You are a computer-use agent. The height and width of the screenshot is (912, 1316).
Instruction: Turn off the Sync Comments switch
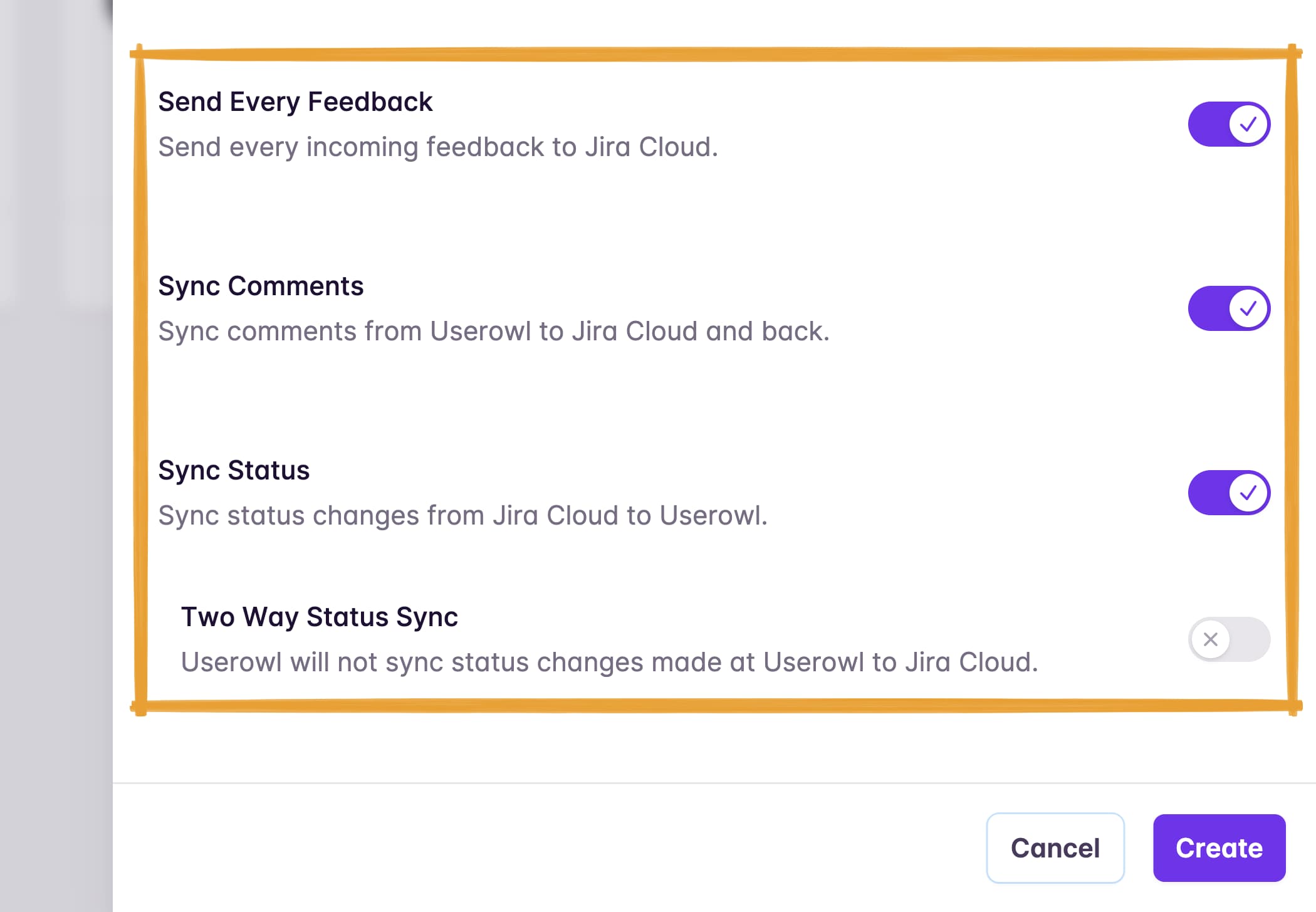(1228, 308)
